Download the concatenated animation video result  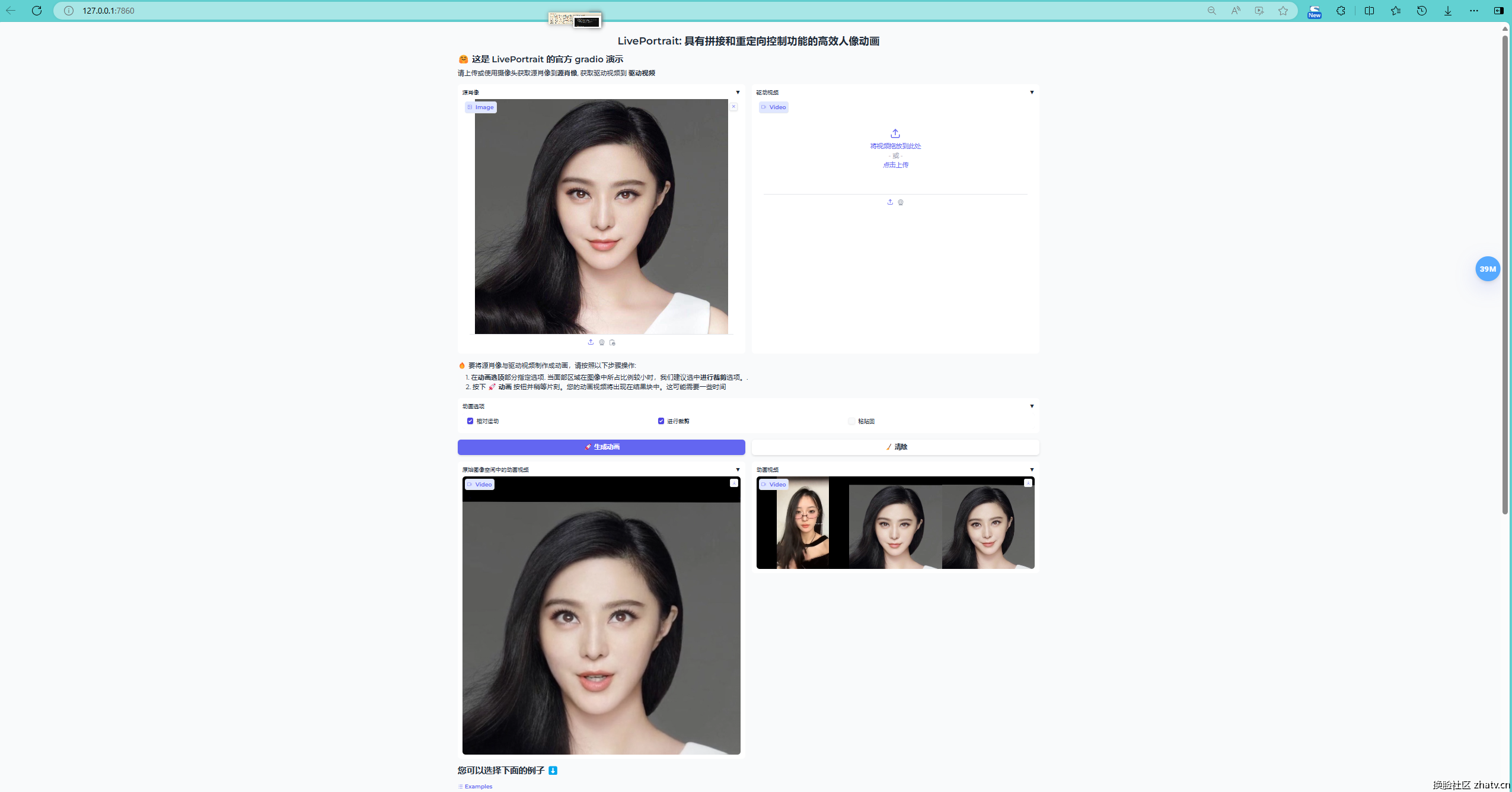tap(1028, 484)
